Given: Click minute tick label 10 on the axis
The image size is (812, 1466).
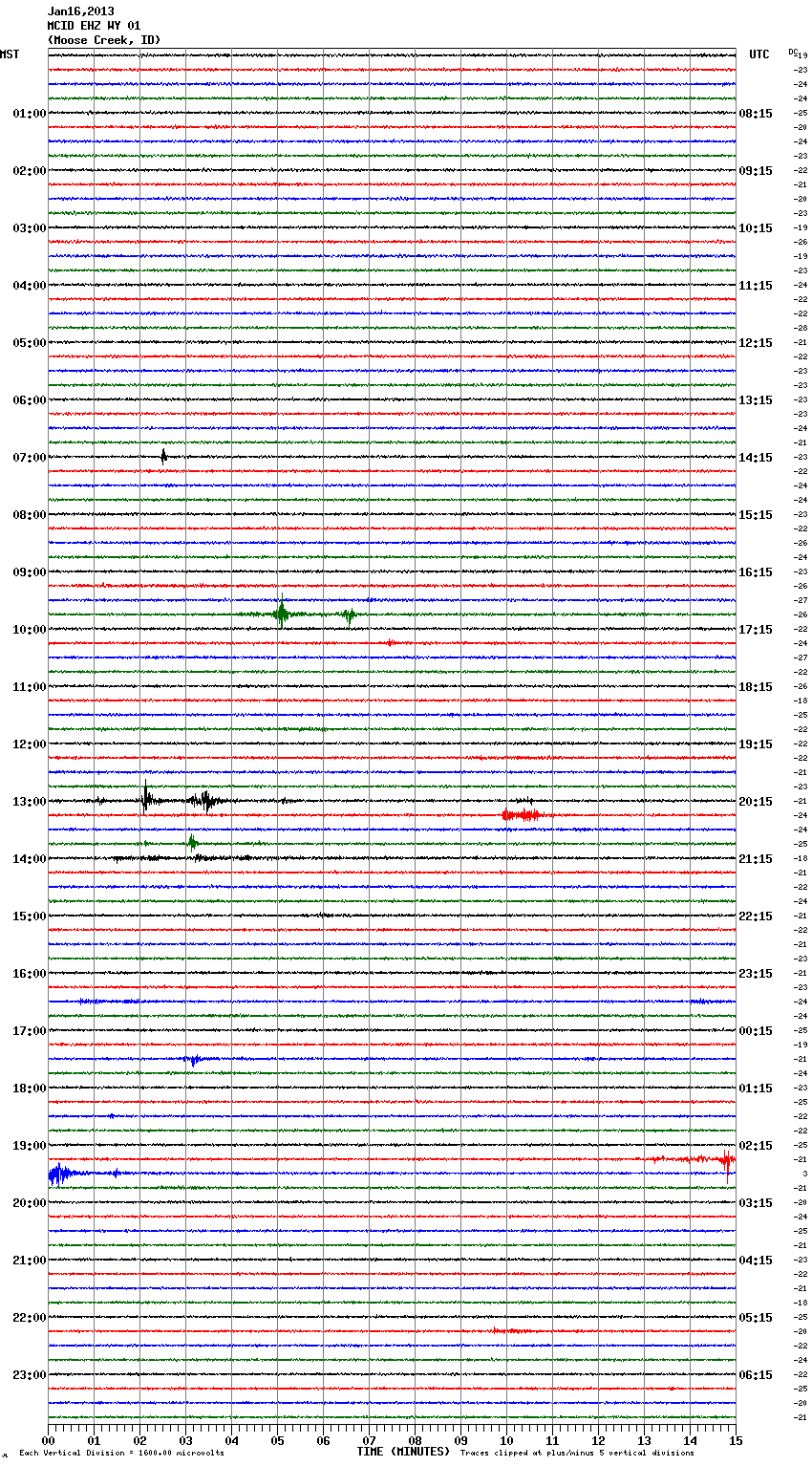Looking at the screenshot, I should pos(507,1440).
